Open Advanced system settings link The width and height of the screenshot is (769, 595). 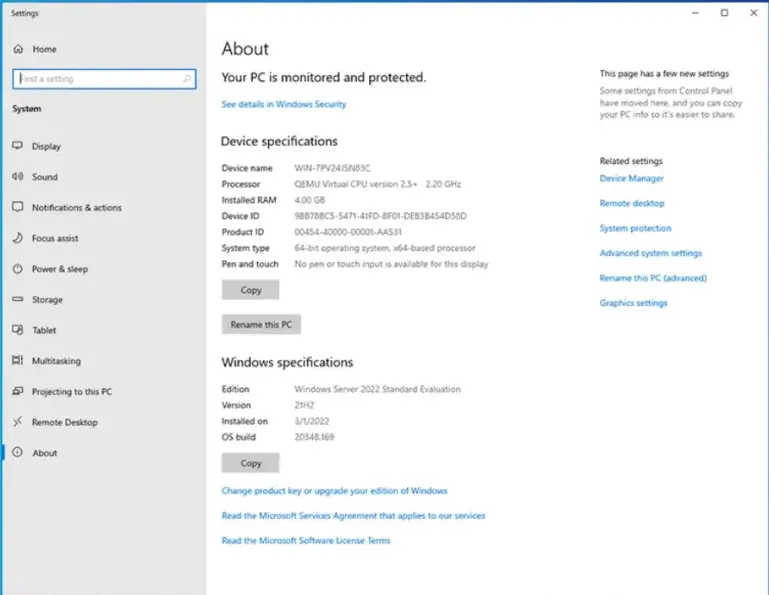tap(651, 253)
